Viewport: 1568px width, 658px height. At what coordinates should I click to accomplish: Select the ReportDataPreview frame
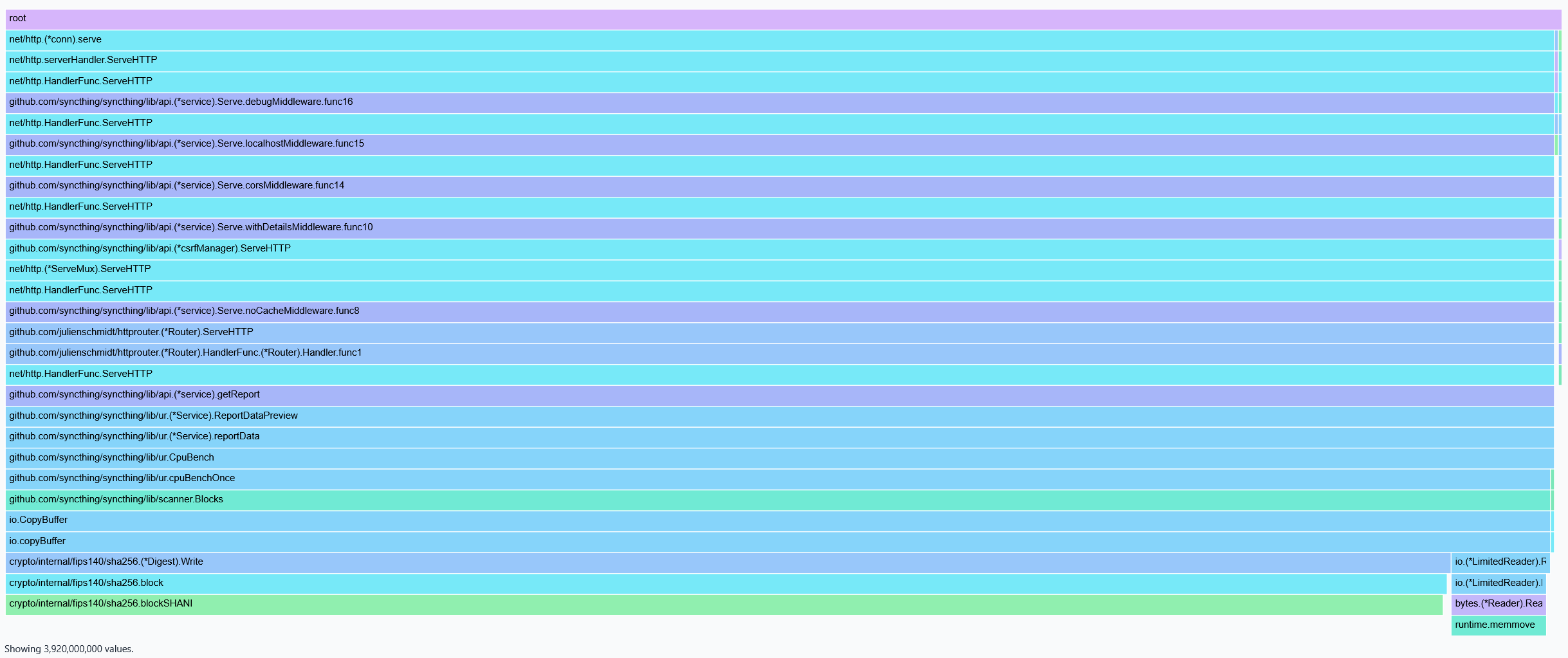(x=779, y=416)
